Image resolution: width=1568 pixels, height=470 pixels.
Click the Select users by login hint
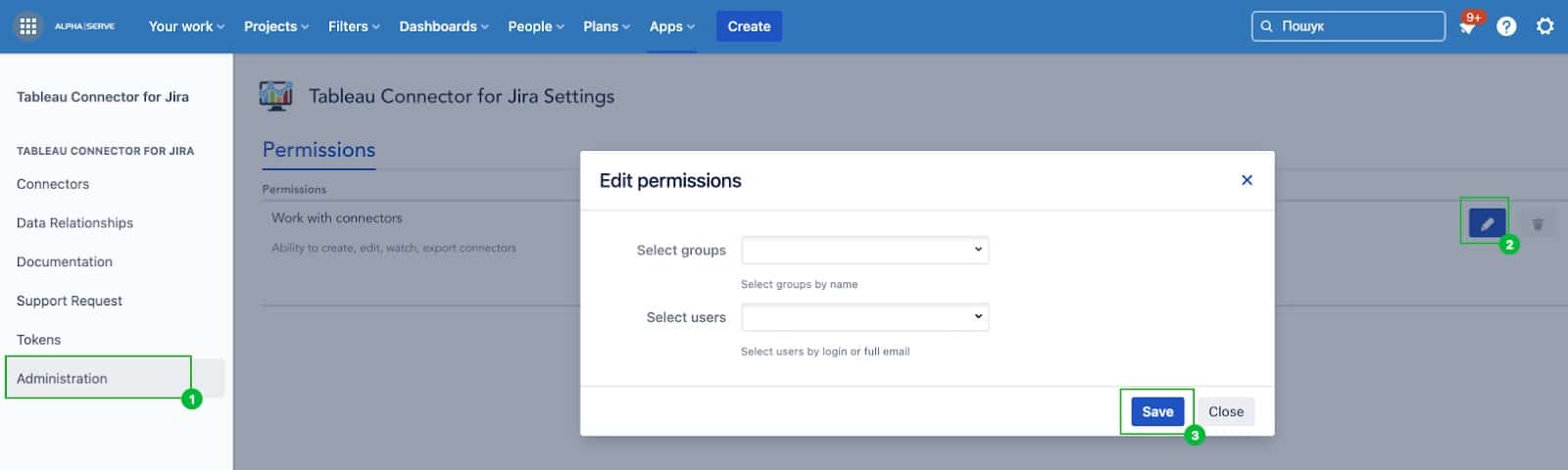pyautogui.click(x=825, y=352)
